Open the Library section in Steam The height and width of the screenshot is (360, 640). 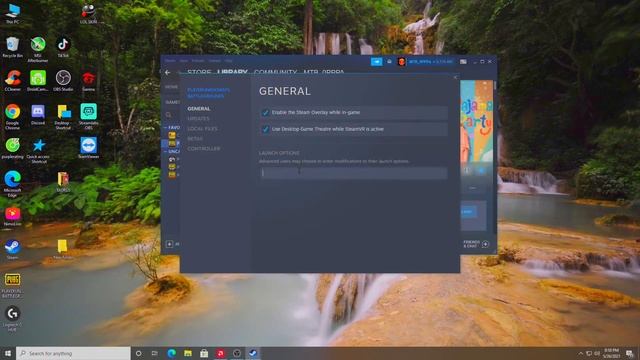[x=232, y=72]
